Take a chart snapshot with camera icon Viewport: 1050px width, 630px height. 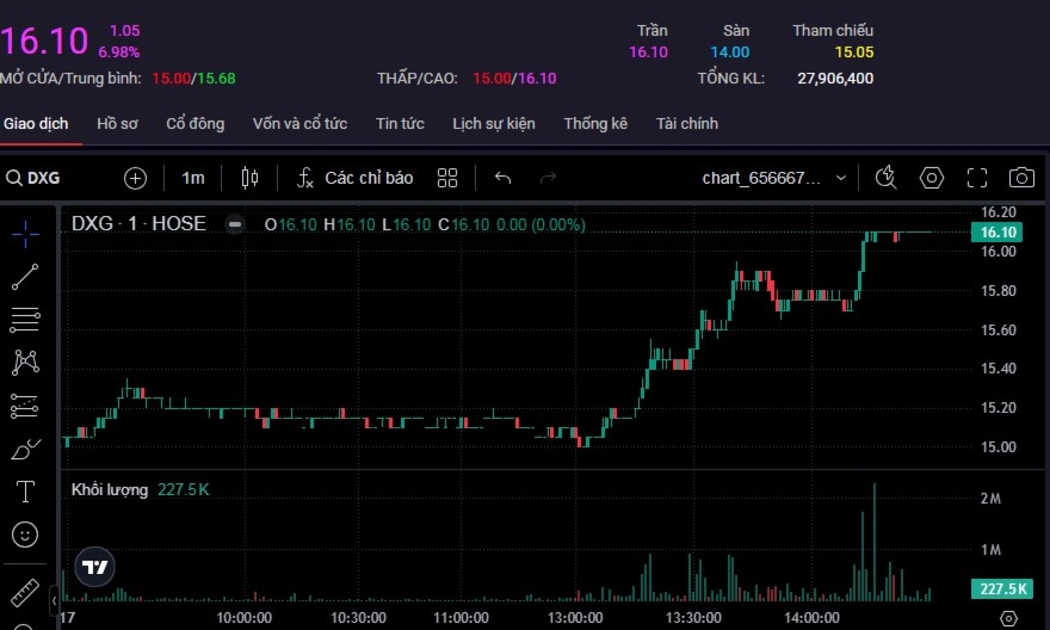[x=1021, y=178]
